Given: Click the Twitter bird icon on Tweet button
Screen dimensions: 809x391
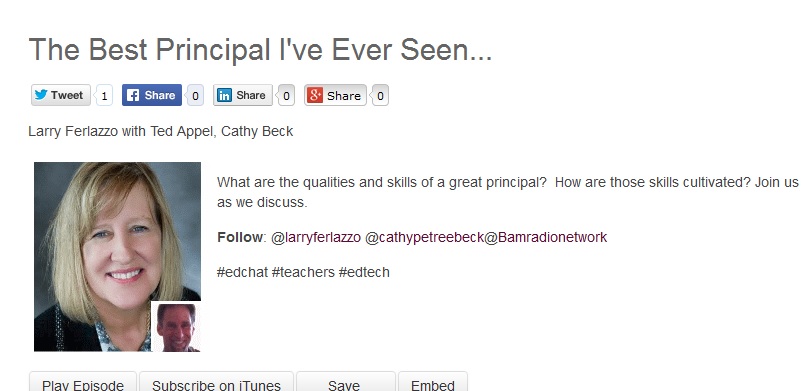Looking at the screenshot, I should coord(41,95).
